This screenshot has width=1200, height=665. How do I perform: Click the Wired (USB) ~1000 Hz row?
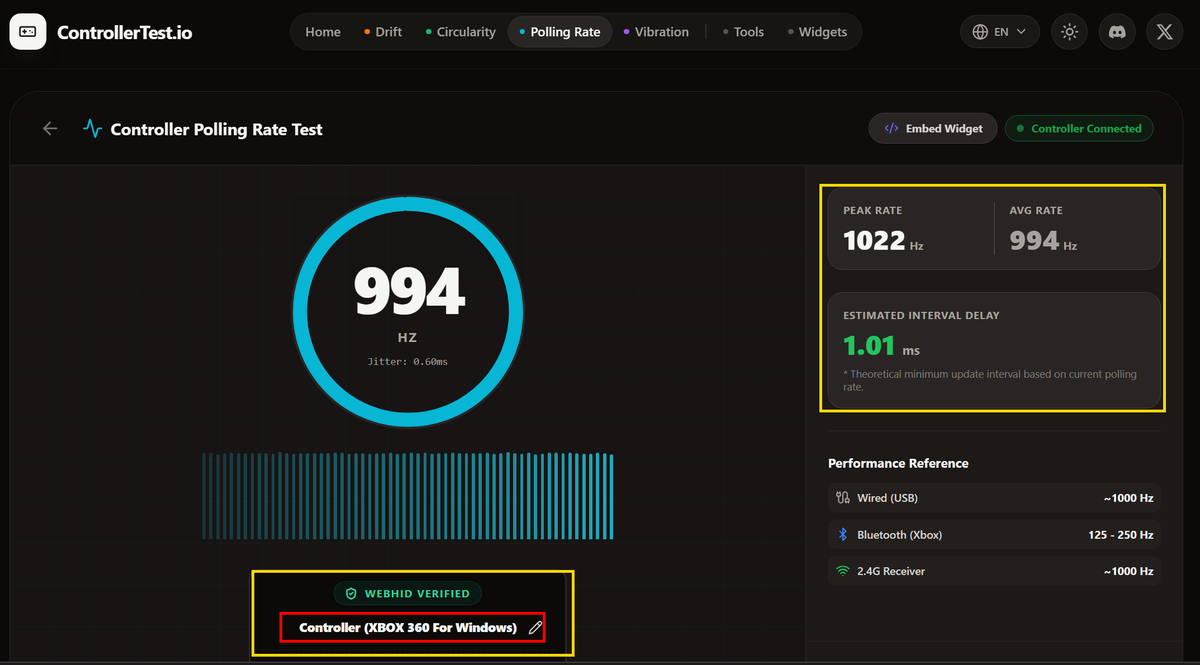tap(994, 498)
